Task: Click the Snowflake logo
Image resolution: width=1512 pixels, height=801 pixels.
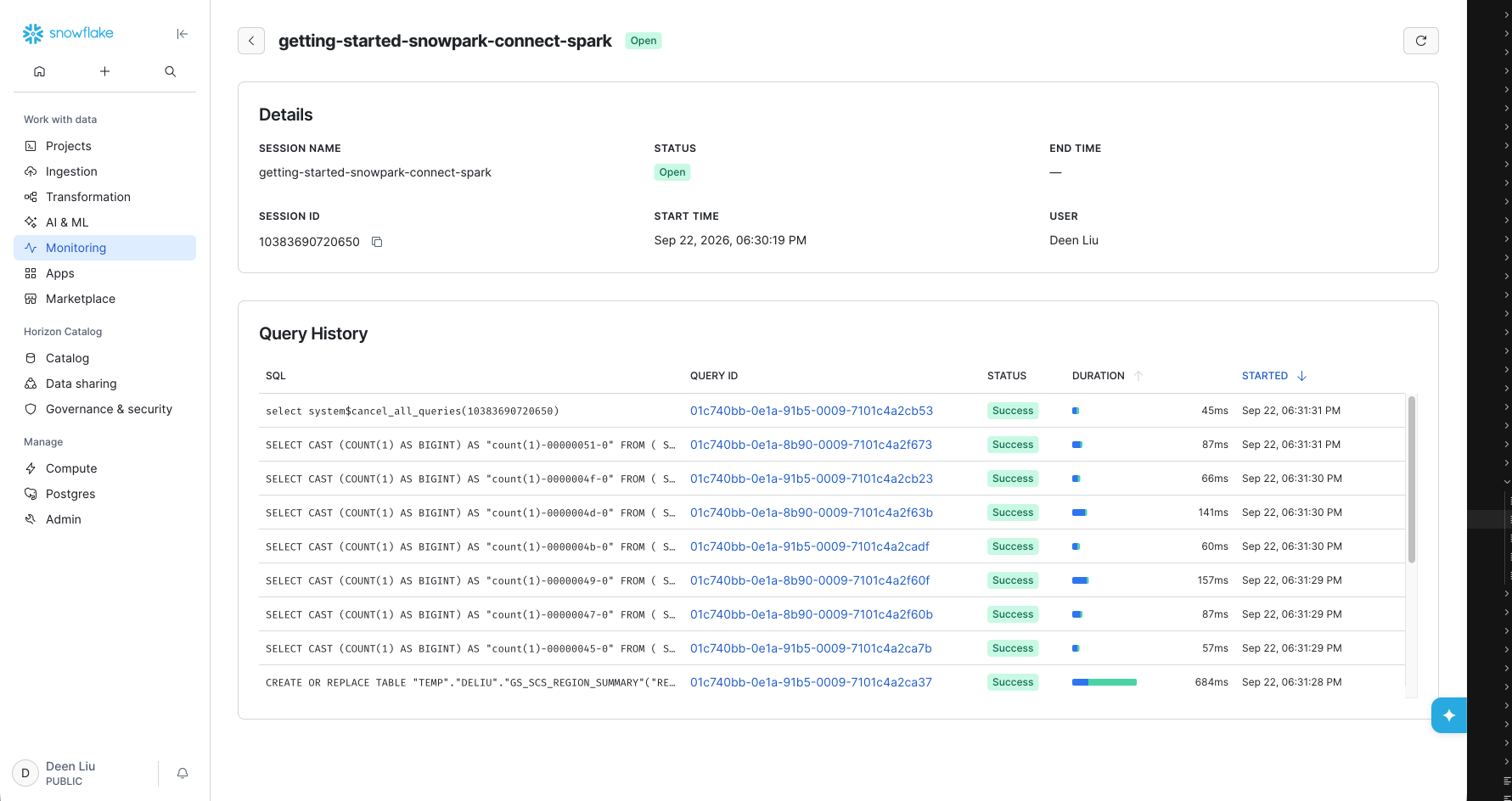Action: click(68, 33)
